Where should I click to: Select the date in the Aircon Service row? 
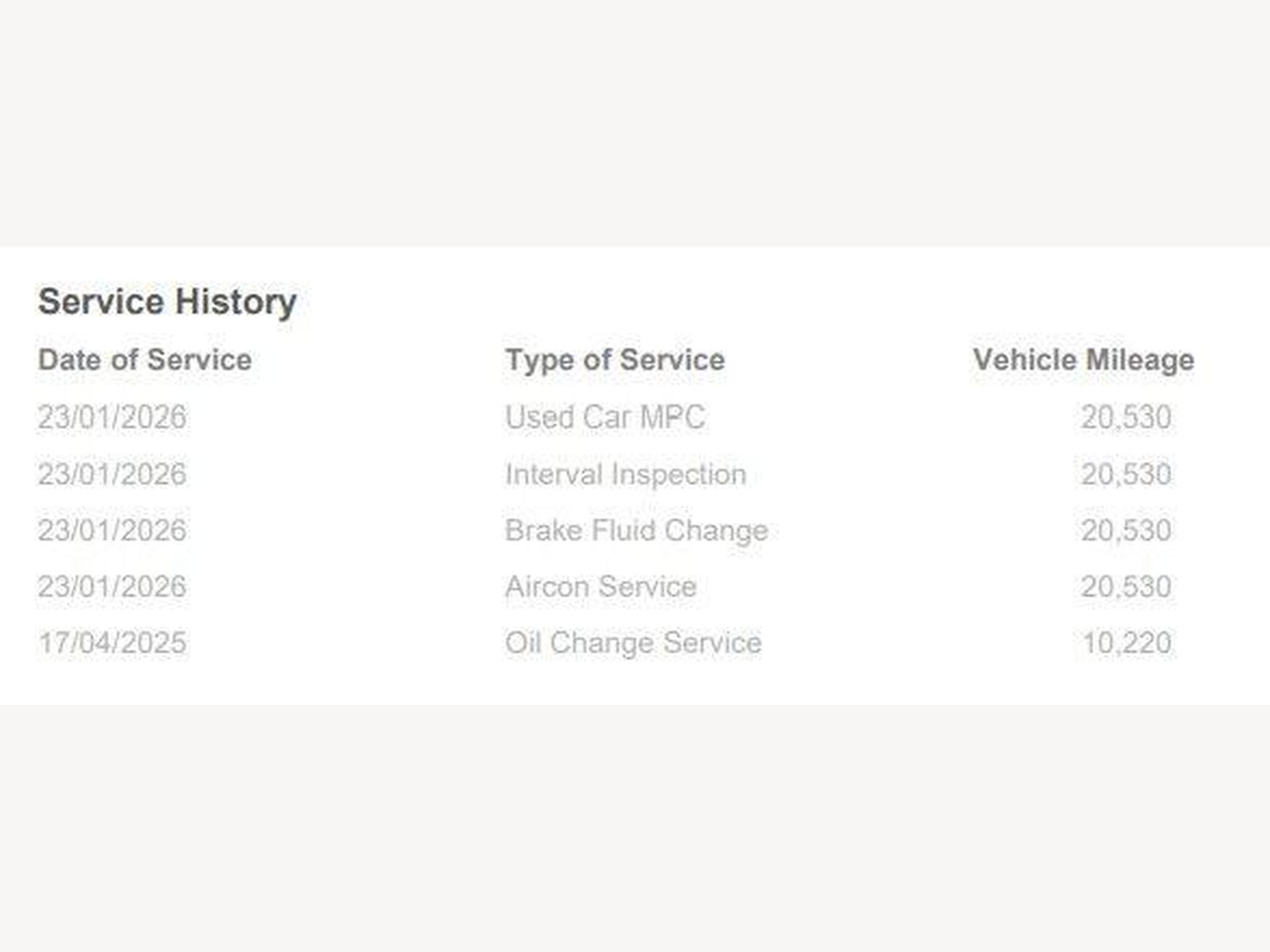click(x=112, y=587)
